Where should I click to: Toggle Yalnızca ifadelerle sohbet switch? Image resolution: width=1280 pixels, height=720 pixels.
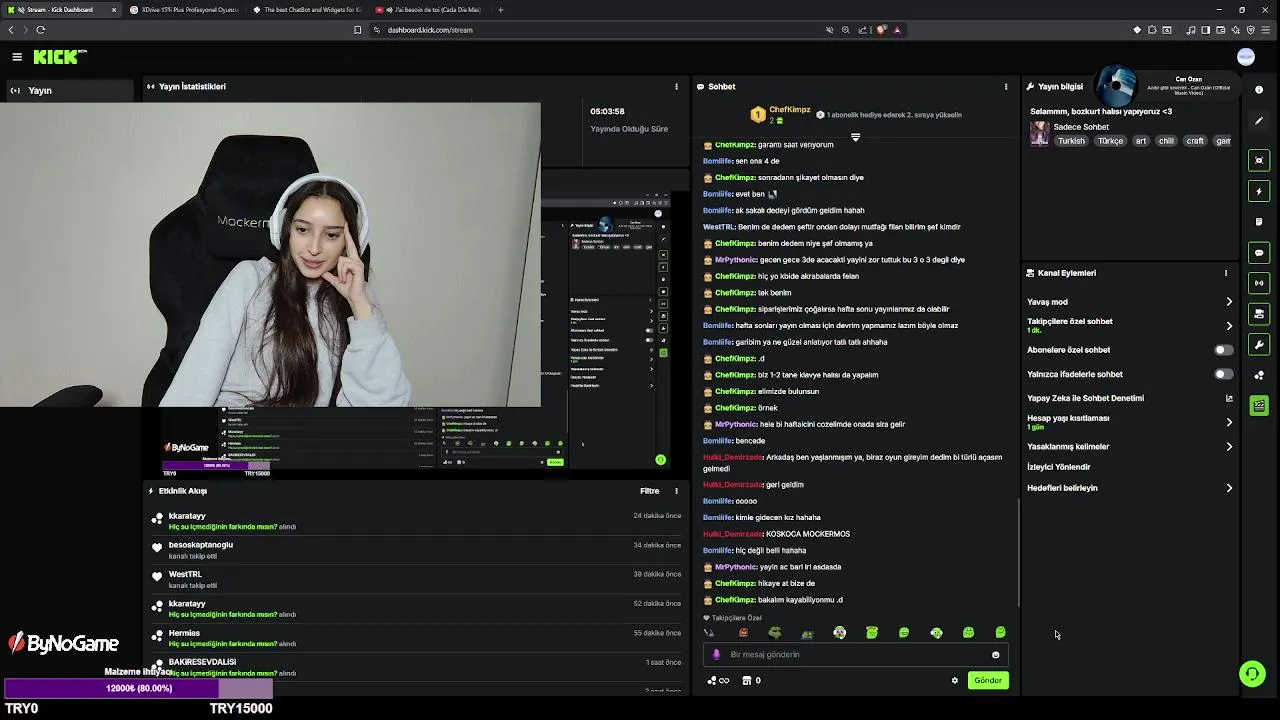(x=1223, y=374)
